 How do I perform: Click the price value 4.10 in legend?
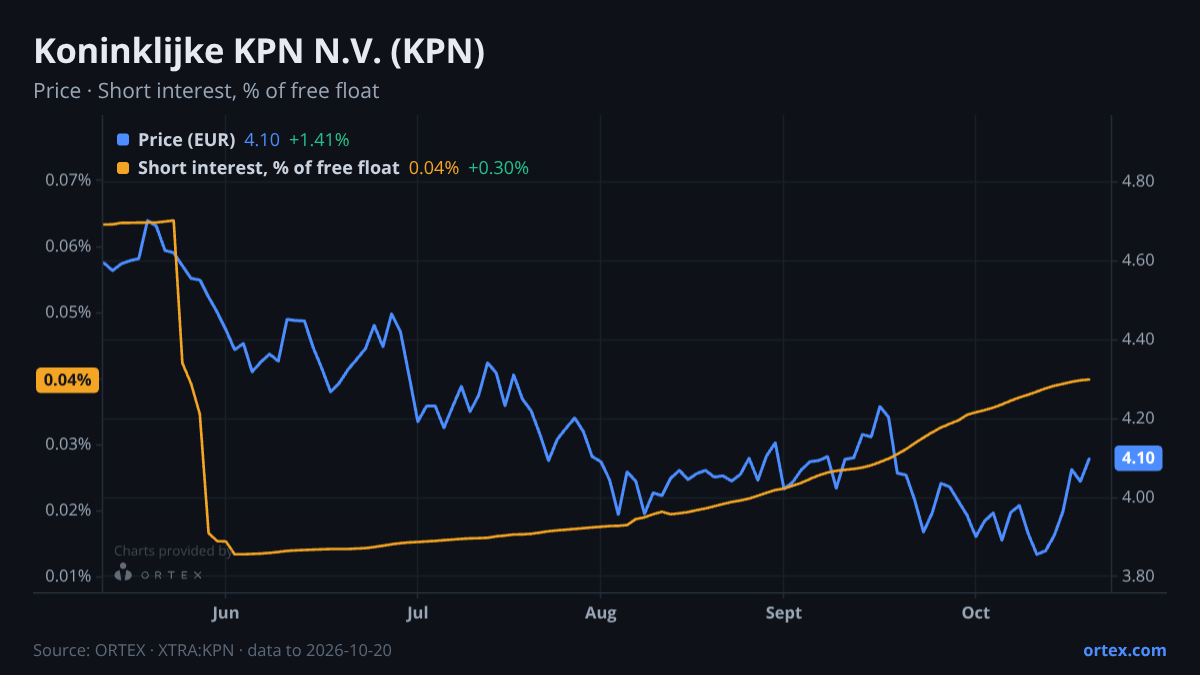click(262, 140)
